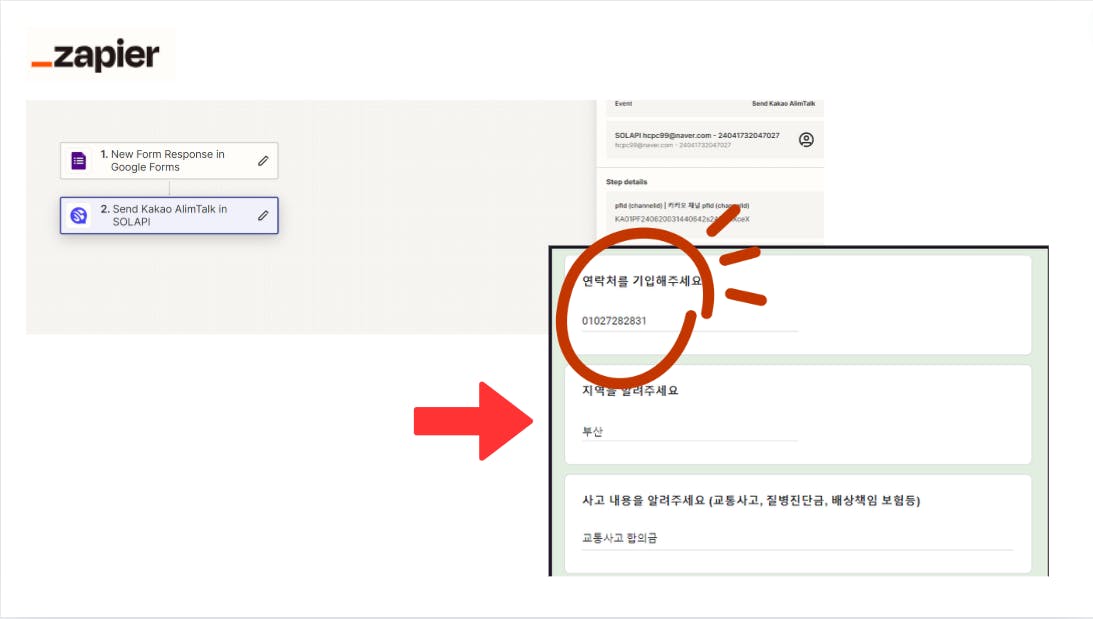Image resolution: width=1093 pixels, height=619 pixels.
Task: Click the region answer field 부산
Action: [690, 431]
